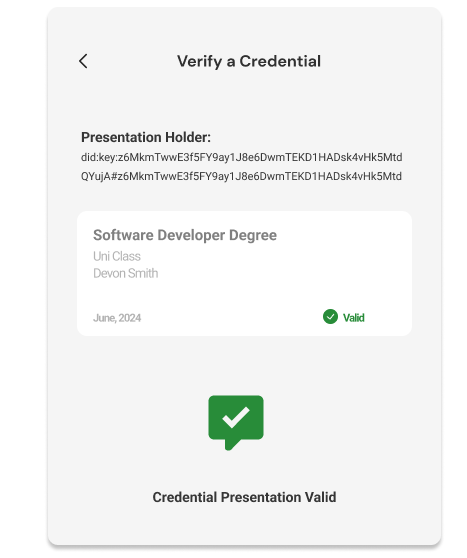This screenshot has height=558, width=467.
Task: Select the green Valid status label
Action: click(x=353, y=317)
